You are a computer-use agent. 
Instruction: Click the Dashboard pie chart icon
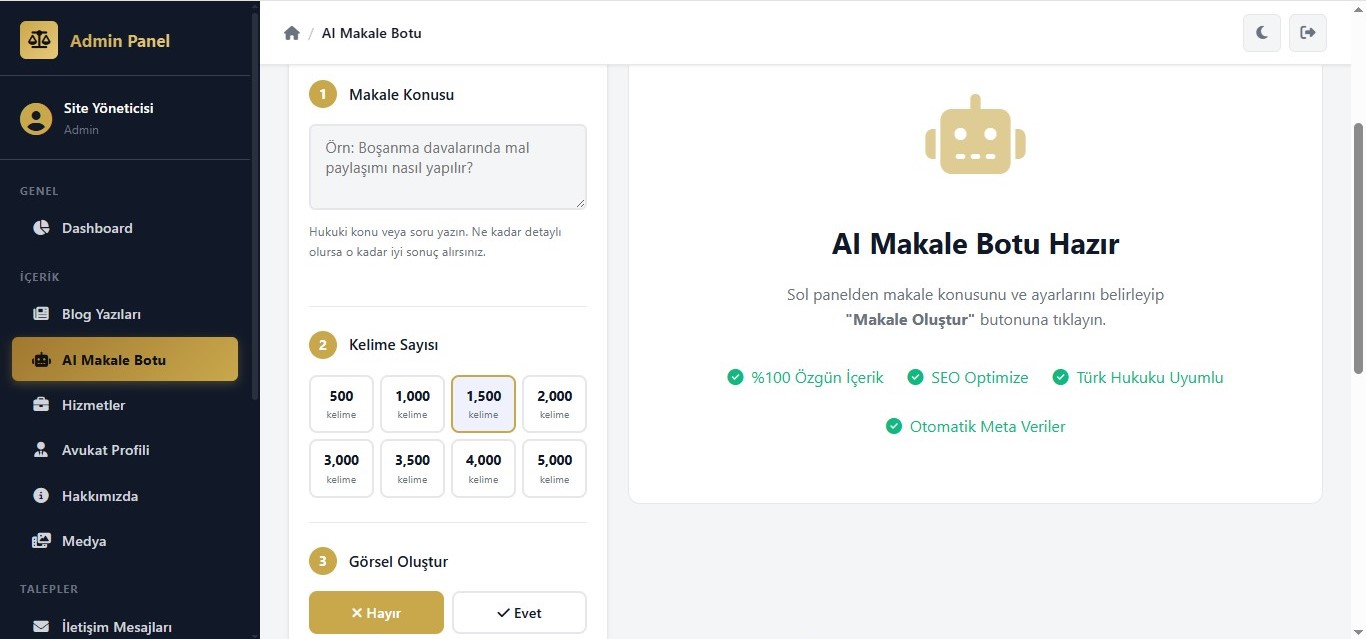click(41, 228)
